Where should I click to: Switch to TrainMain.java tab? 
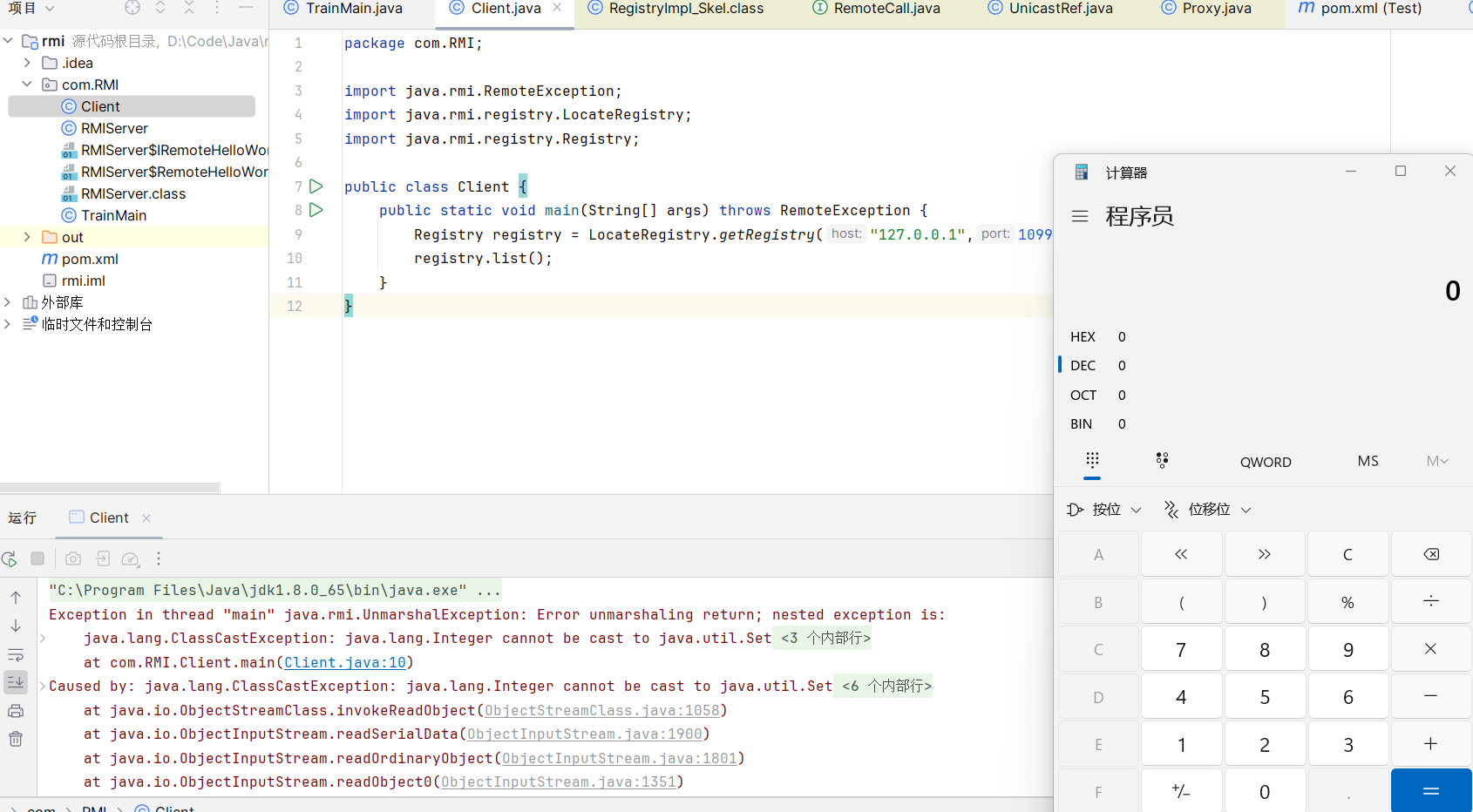point(343,9)
